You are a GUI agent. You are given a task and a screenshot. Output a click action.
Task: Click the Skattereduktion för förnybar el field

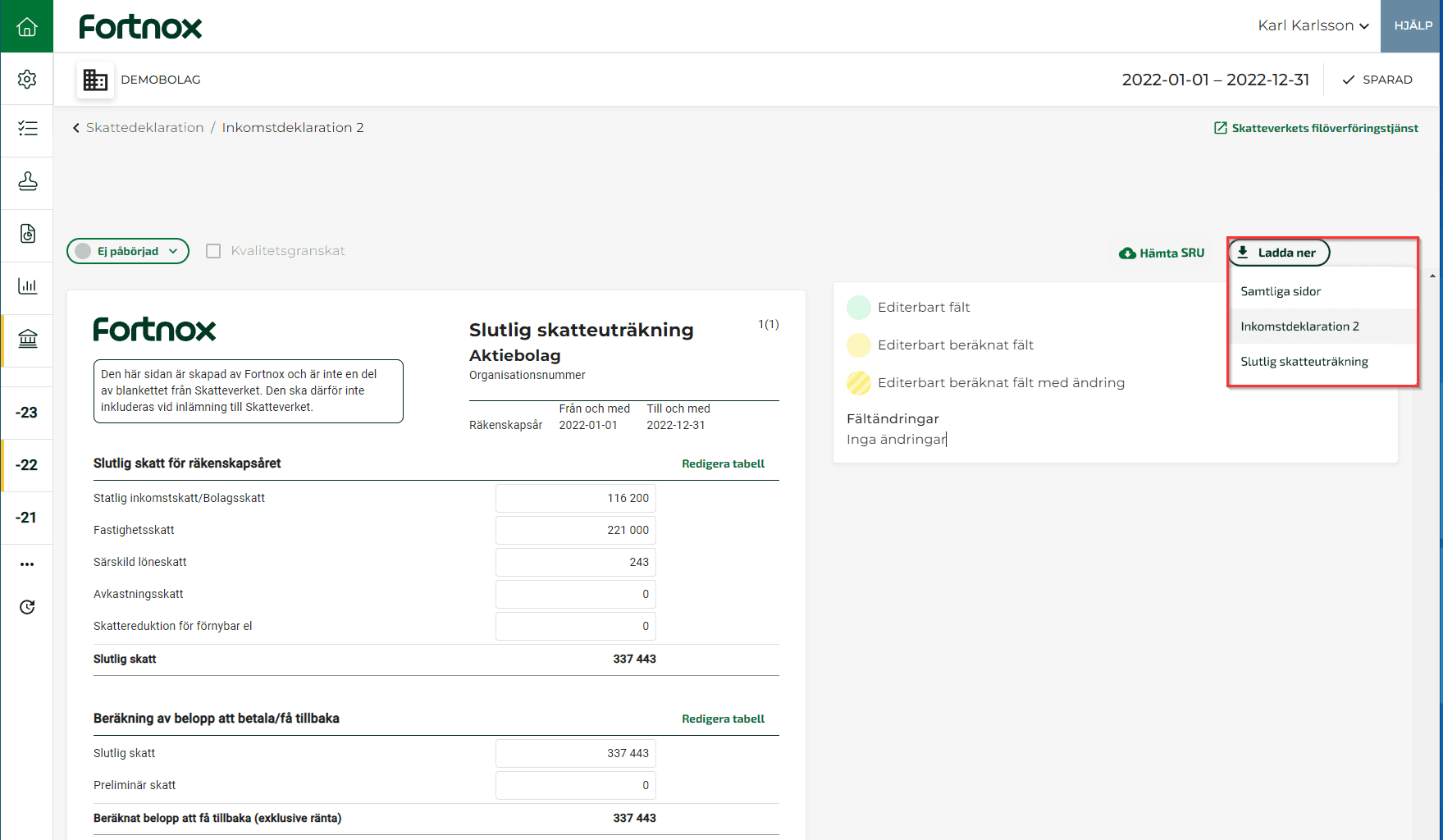(576, 626)
